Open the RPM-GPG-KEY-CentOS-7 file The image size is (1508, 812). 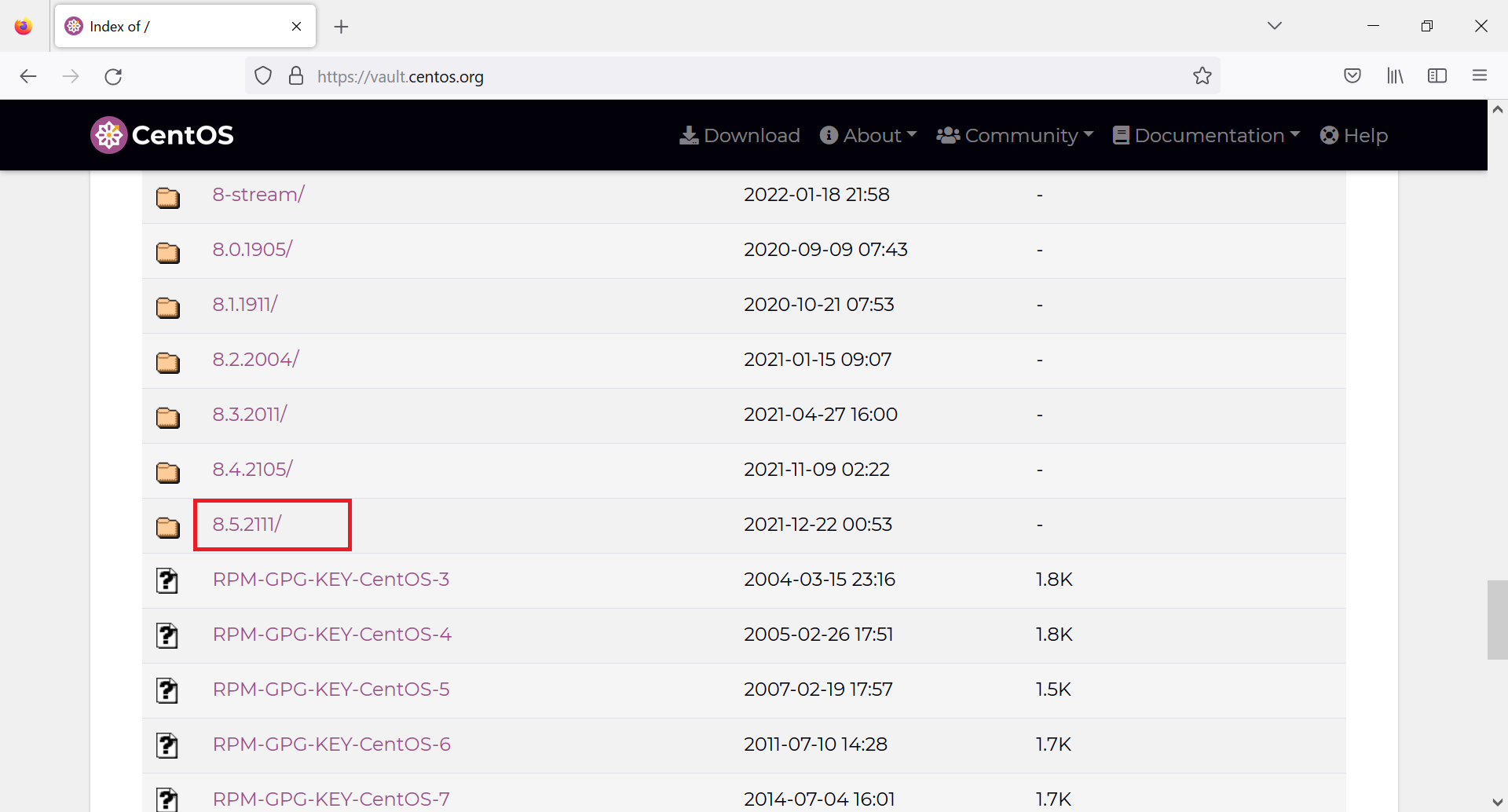pos(331,798)
